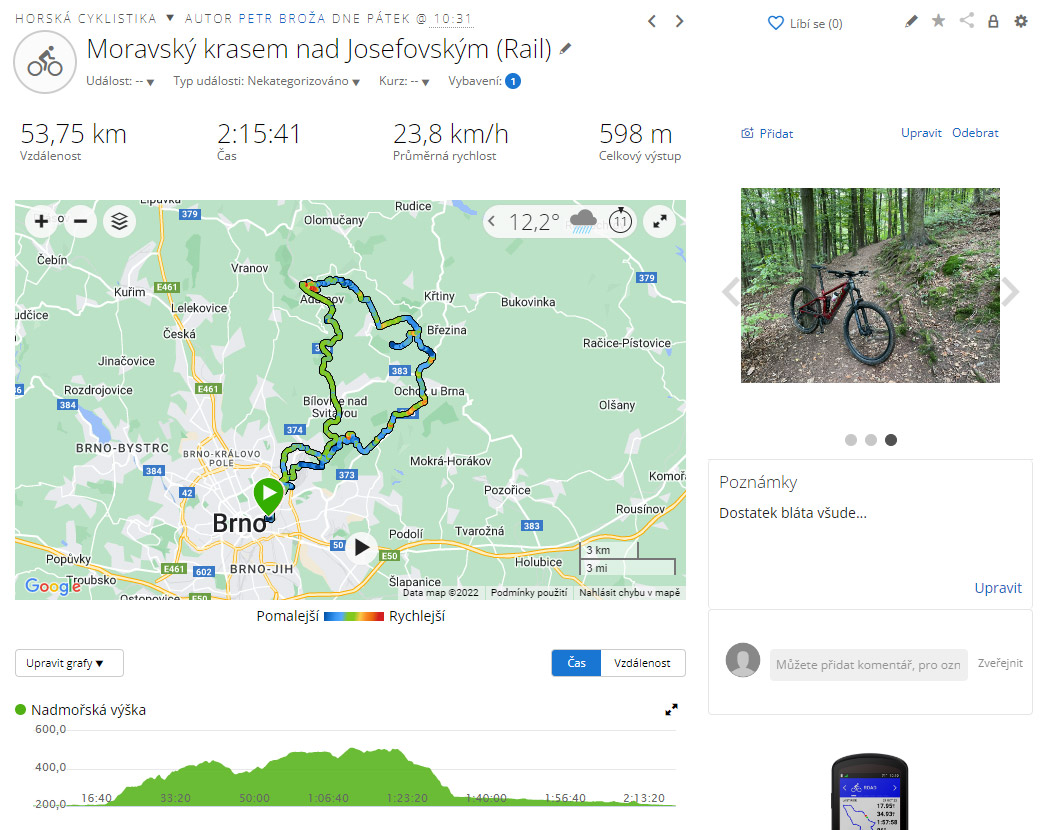Viewport: 1044px width, 830px height.
Task: Open the Upravit grafy dropdown
Action: coord(69,663)
